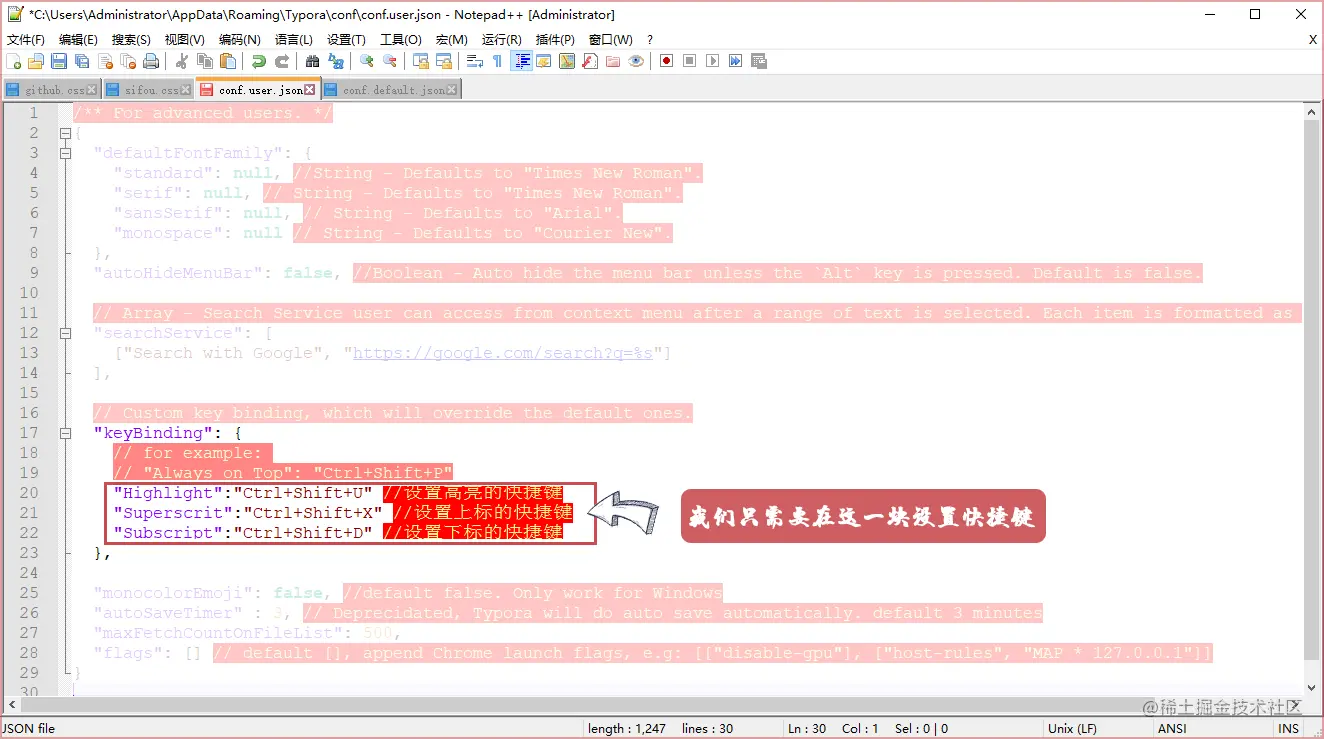
Task: Toggle show all characters
Action: (x=498, y=61)
